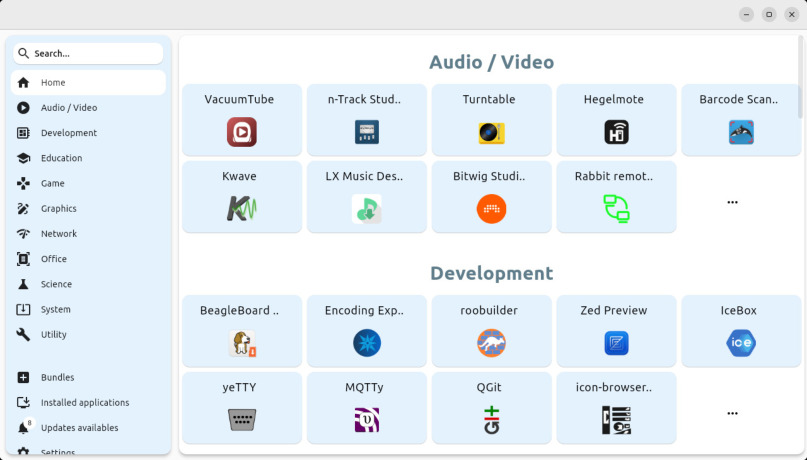Switch to the Science category
Screen dimensions: 807x460
coord(56,284)
